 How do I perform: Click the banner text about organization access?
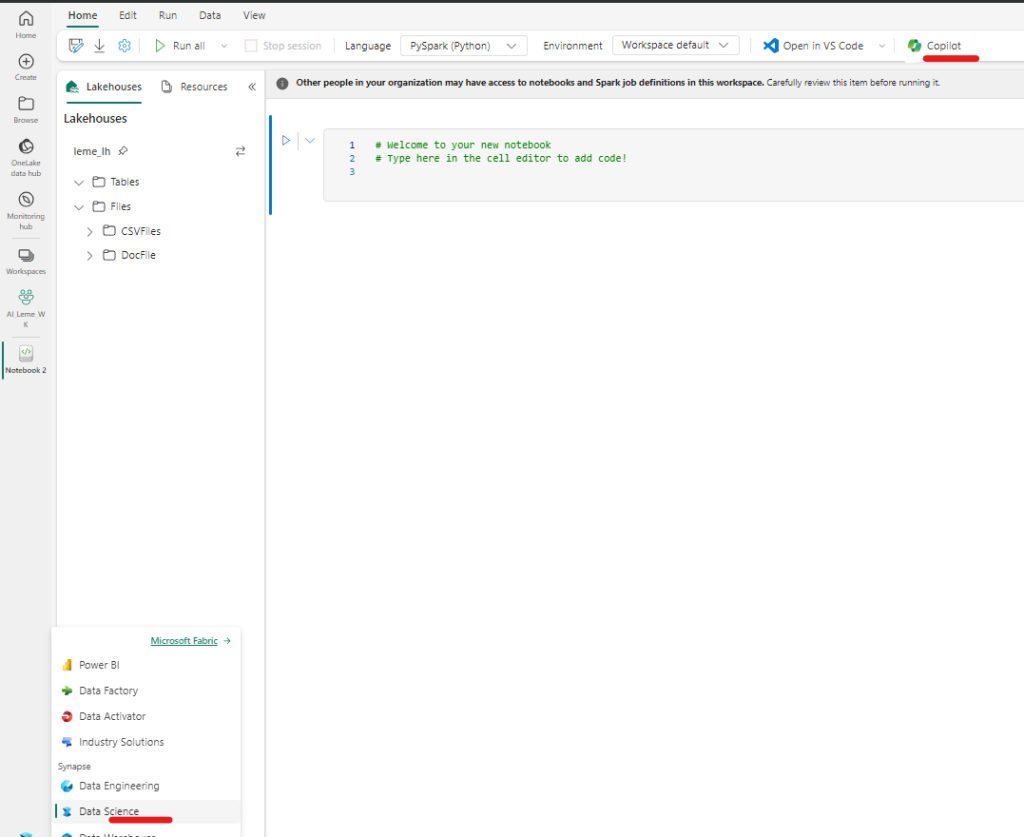[x=618, y=83]
